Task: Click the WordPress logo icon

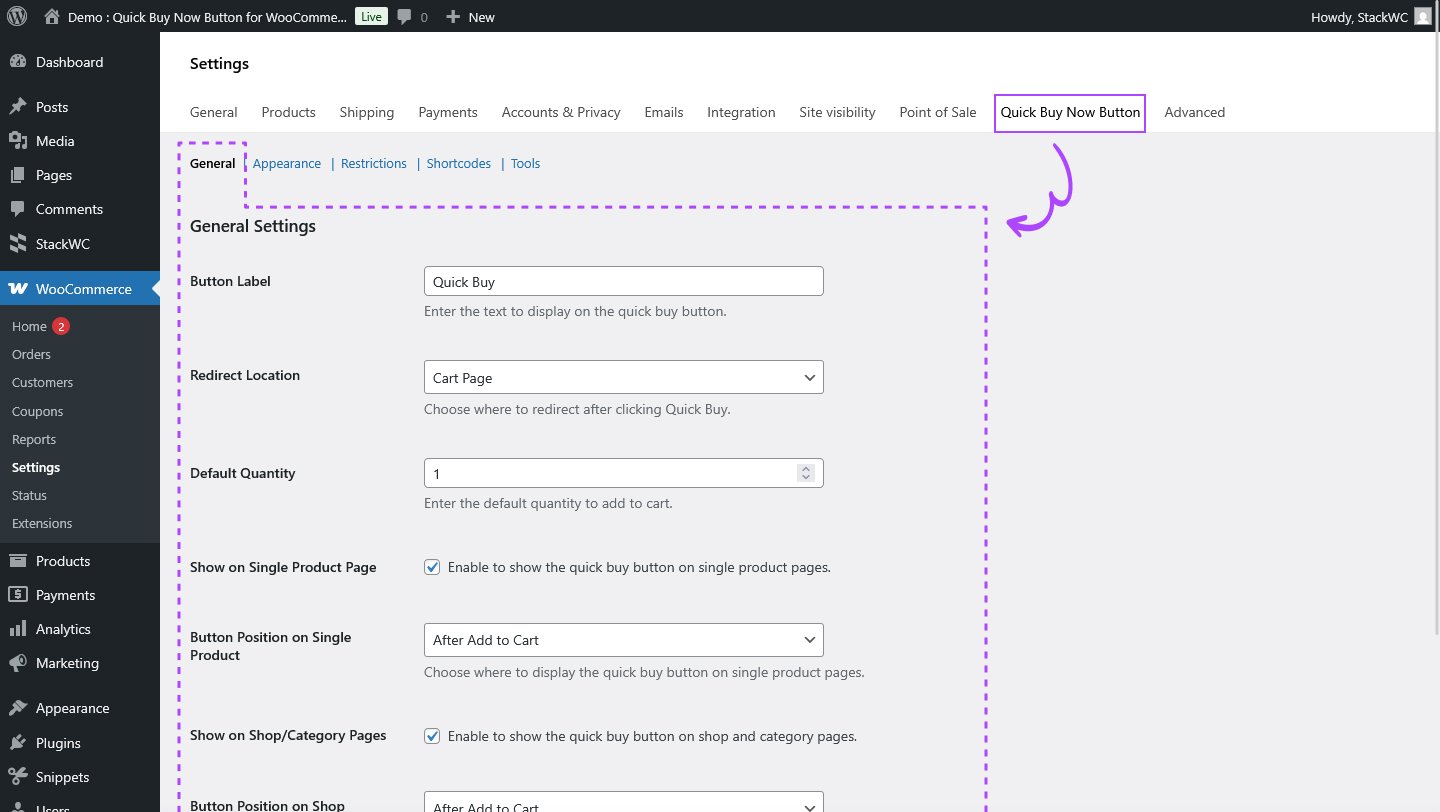Action: pos(17,16)
